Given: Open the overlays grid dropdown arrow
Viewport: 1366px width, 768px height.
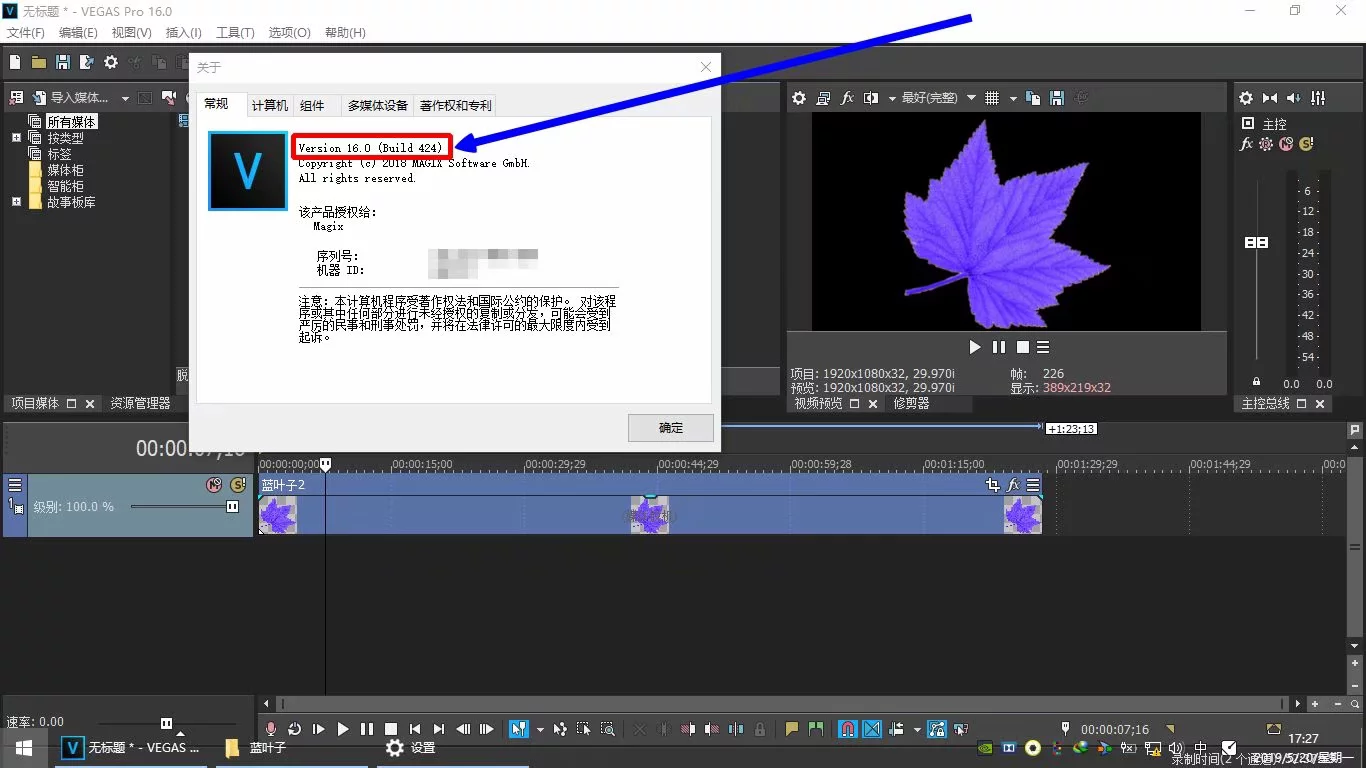Looking at the screenshot, I should click(x=1013, y=98).
